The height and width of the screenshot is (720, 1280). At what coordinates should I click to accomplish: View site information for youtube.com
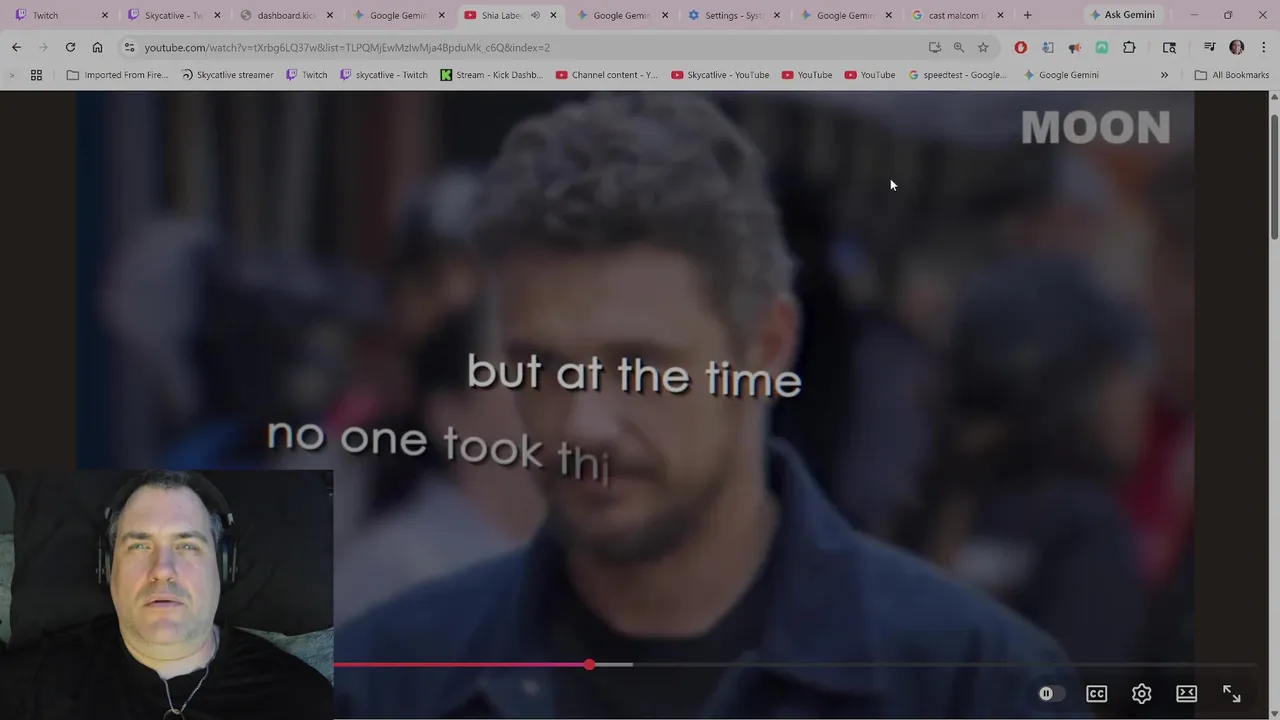click(x=129, y=47)
